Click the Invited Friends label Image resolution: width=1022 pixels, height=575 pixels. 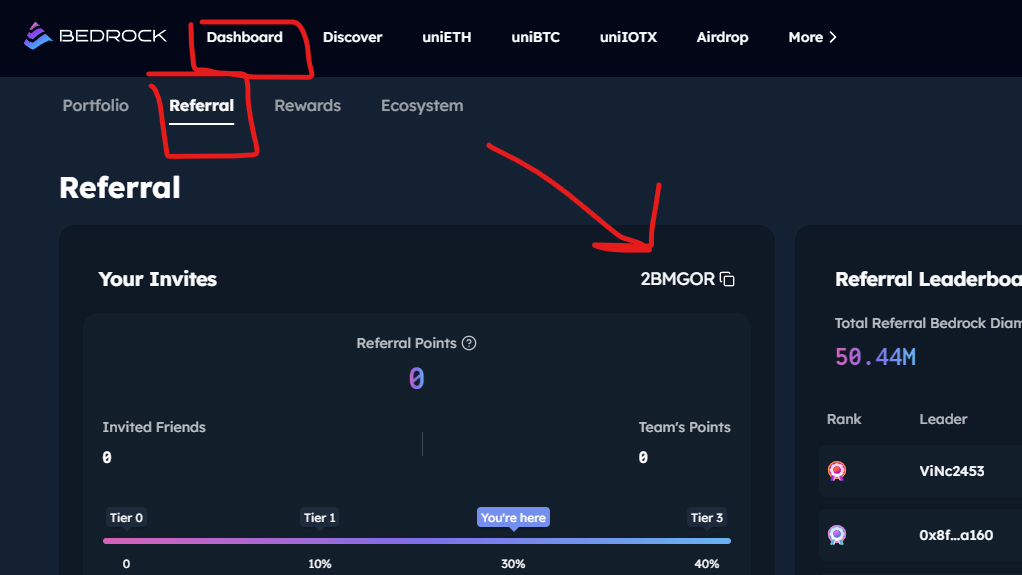(154, 427)
